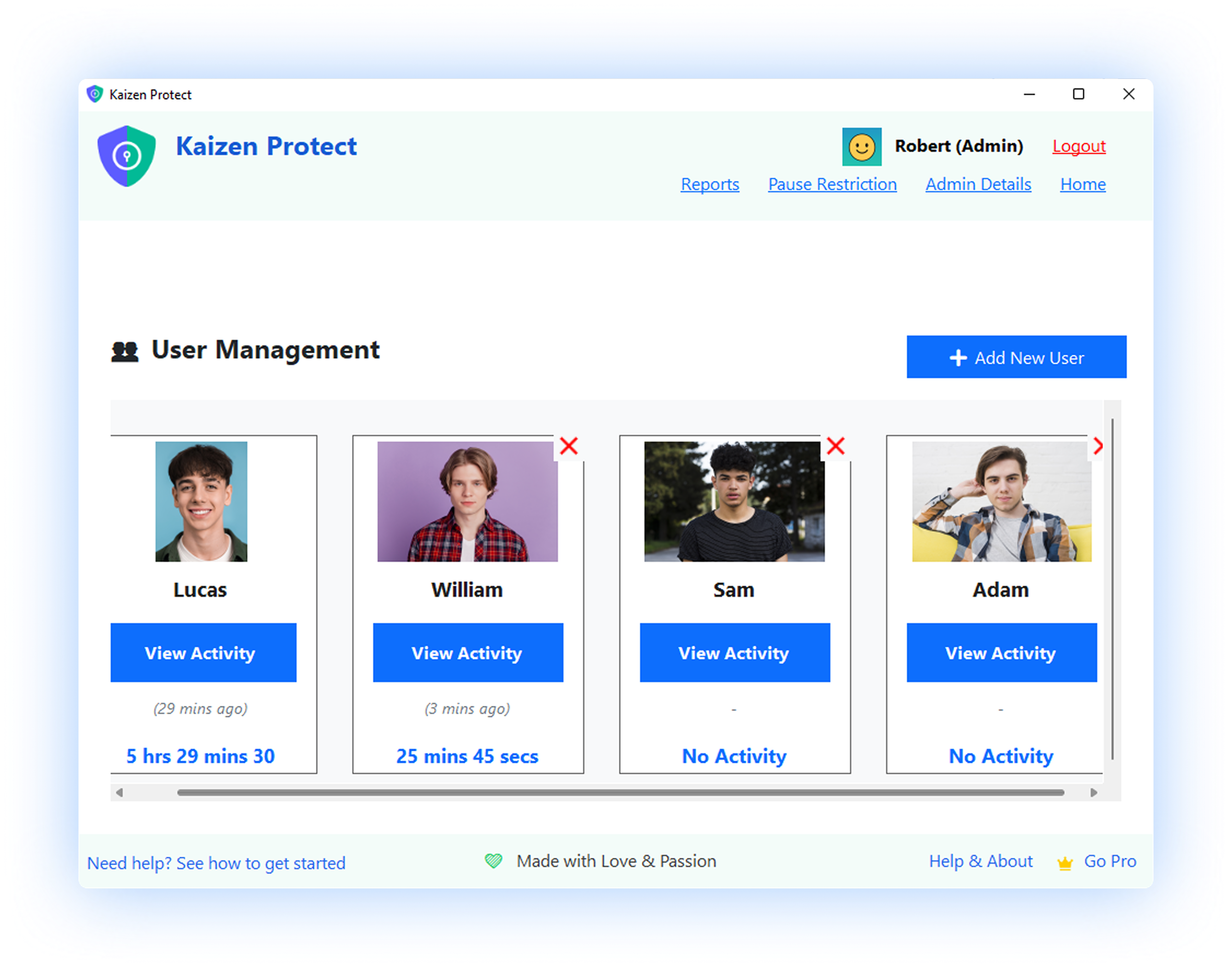Open the Reports page

point(710,184)
